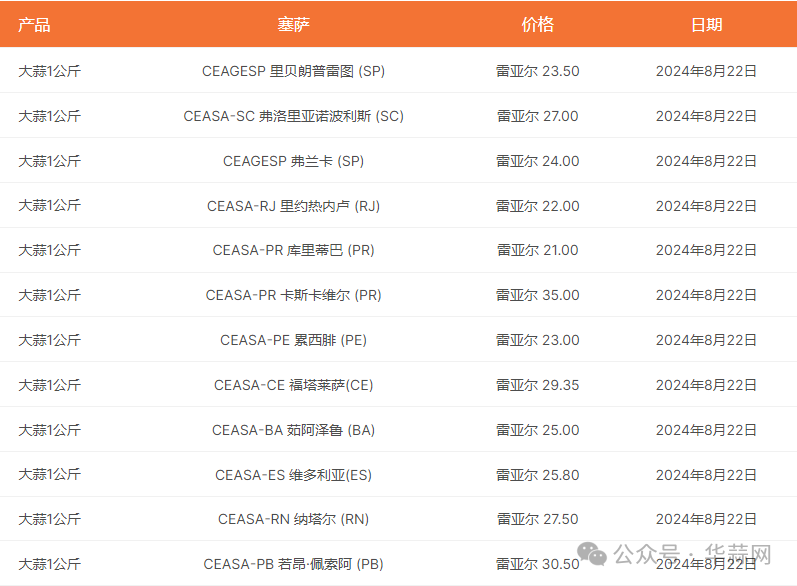
Task: Click the date in the 累西腓 row
Action: coord(706,340)
